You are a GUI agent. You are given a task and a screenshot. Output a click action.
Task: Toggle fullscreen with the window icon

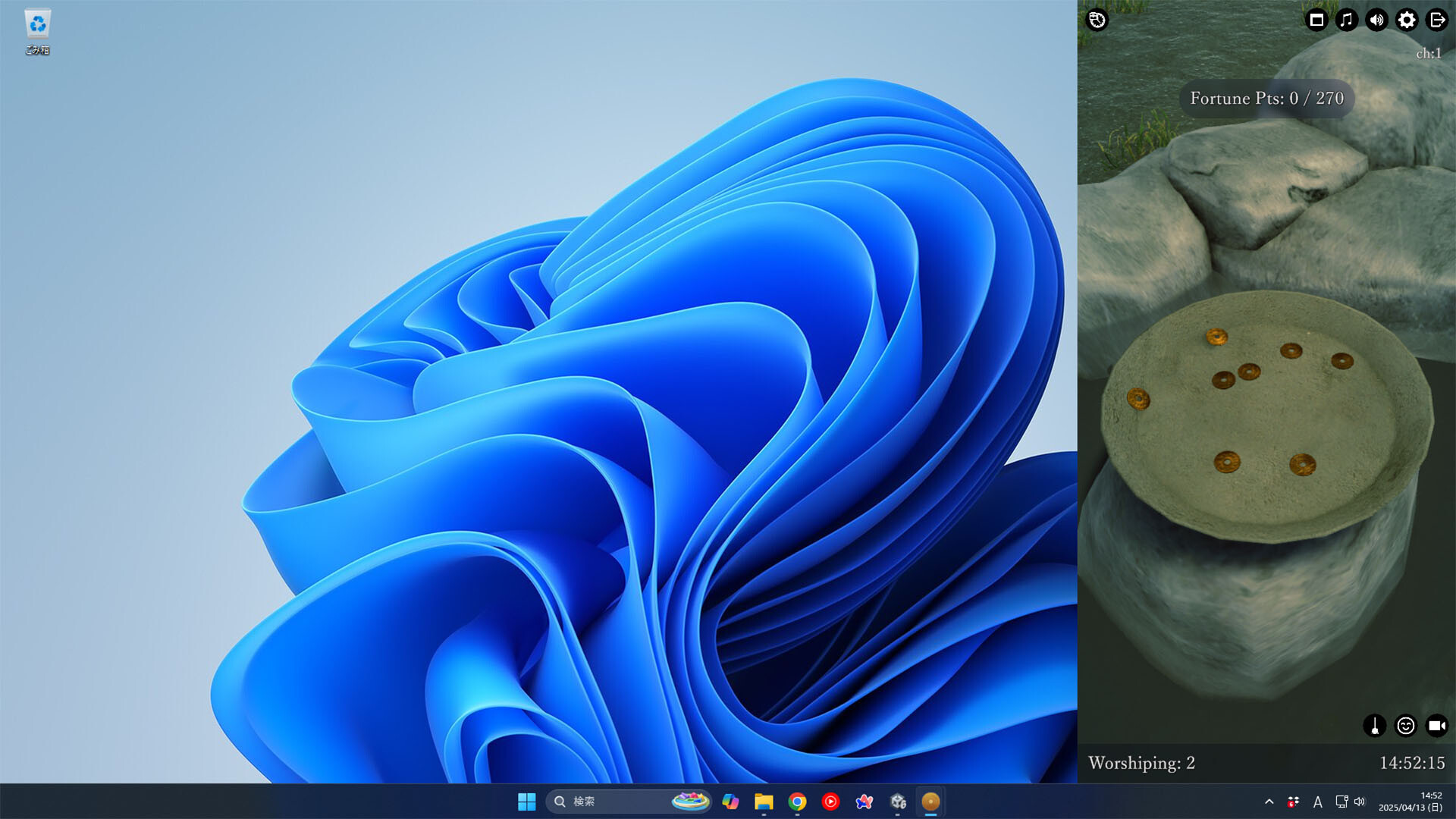(x=1316, y=20)
